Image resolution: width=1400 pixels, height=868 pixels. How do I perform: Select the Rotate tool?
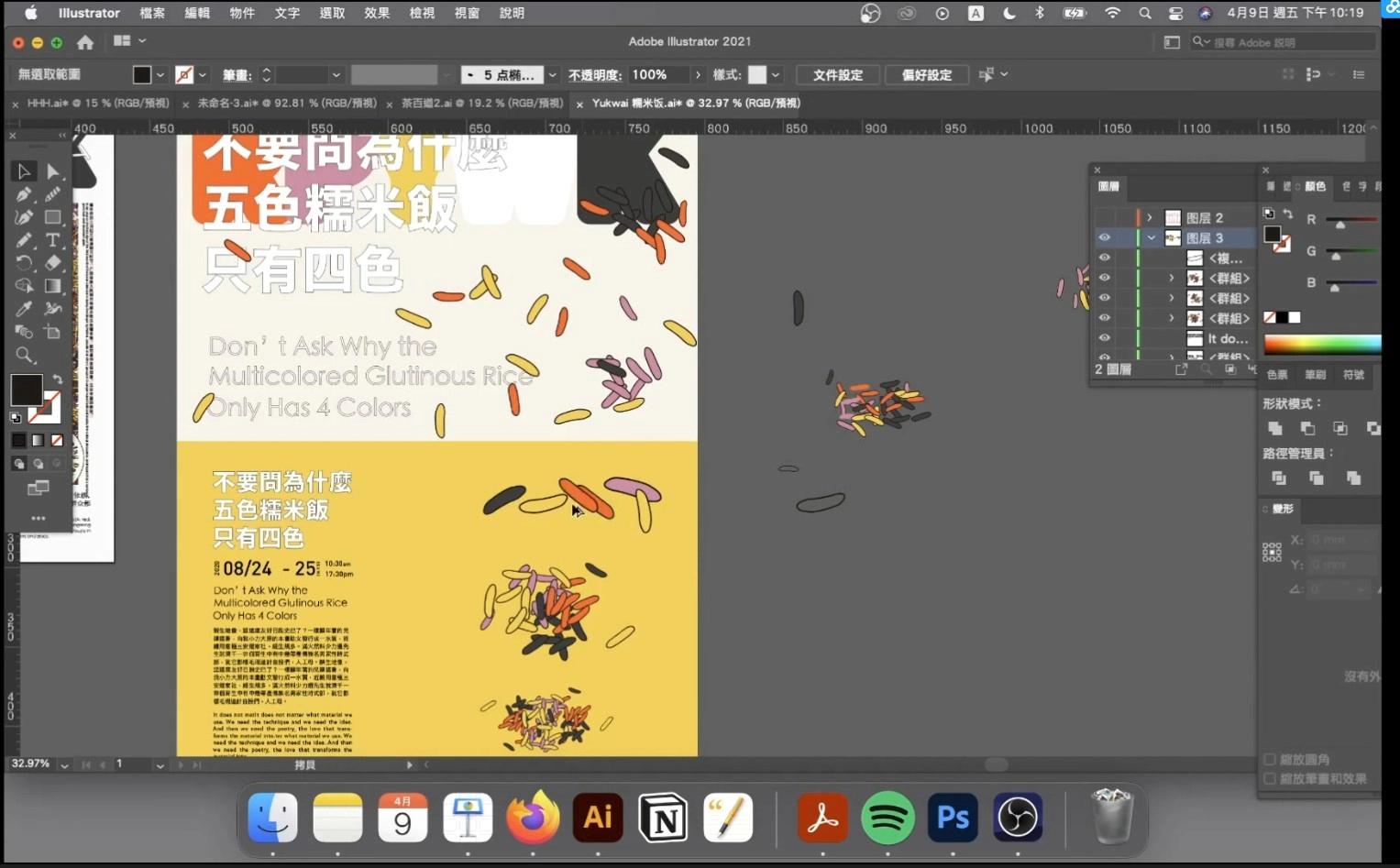(23, 263)
